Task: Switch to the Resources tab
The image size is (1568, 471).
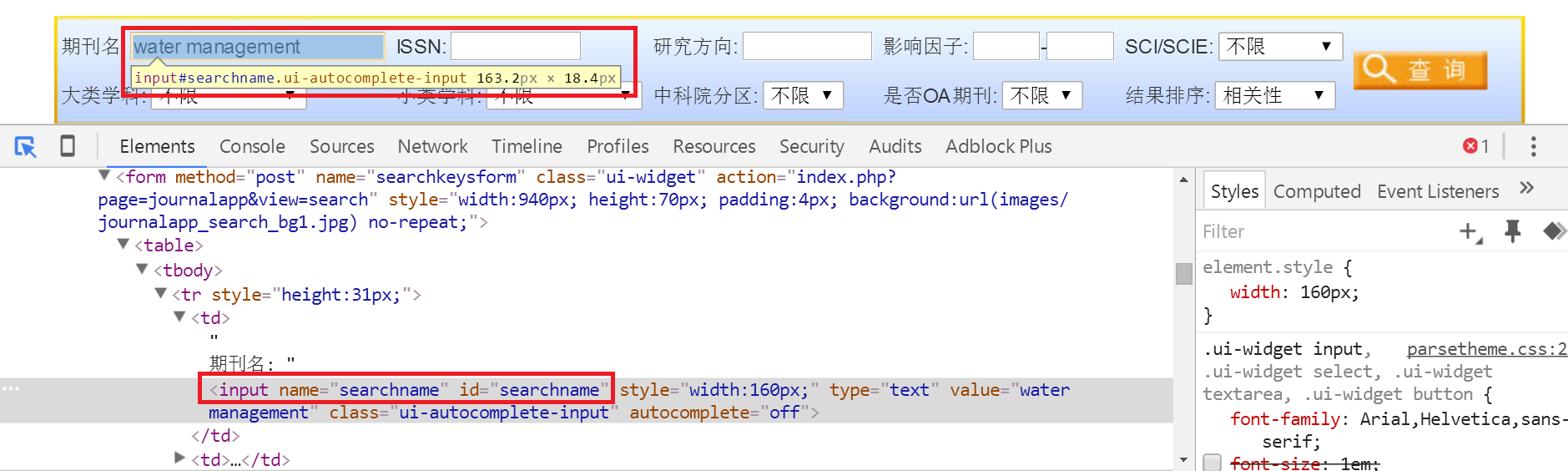Action: pos(714,146)
